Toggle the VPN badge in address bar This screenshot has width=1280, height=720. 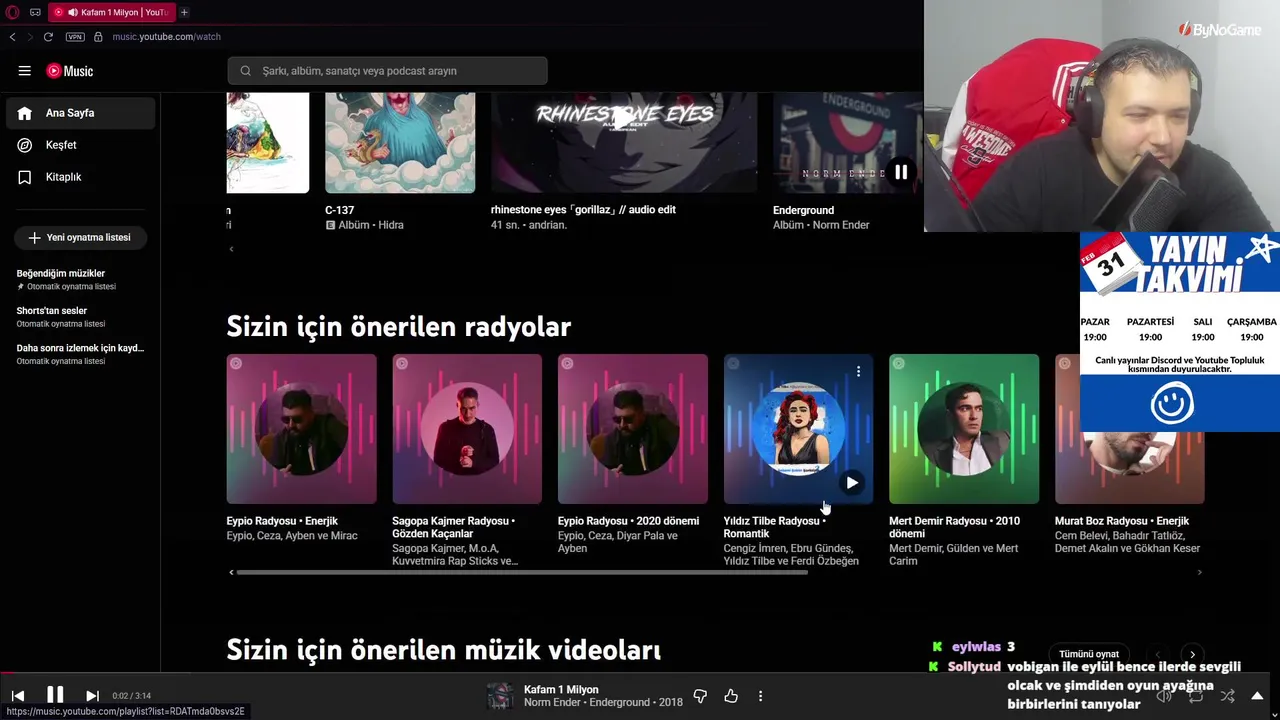[75, 37]
